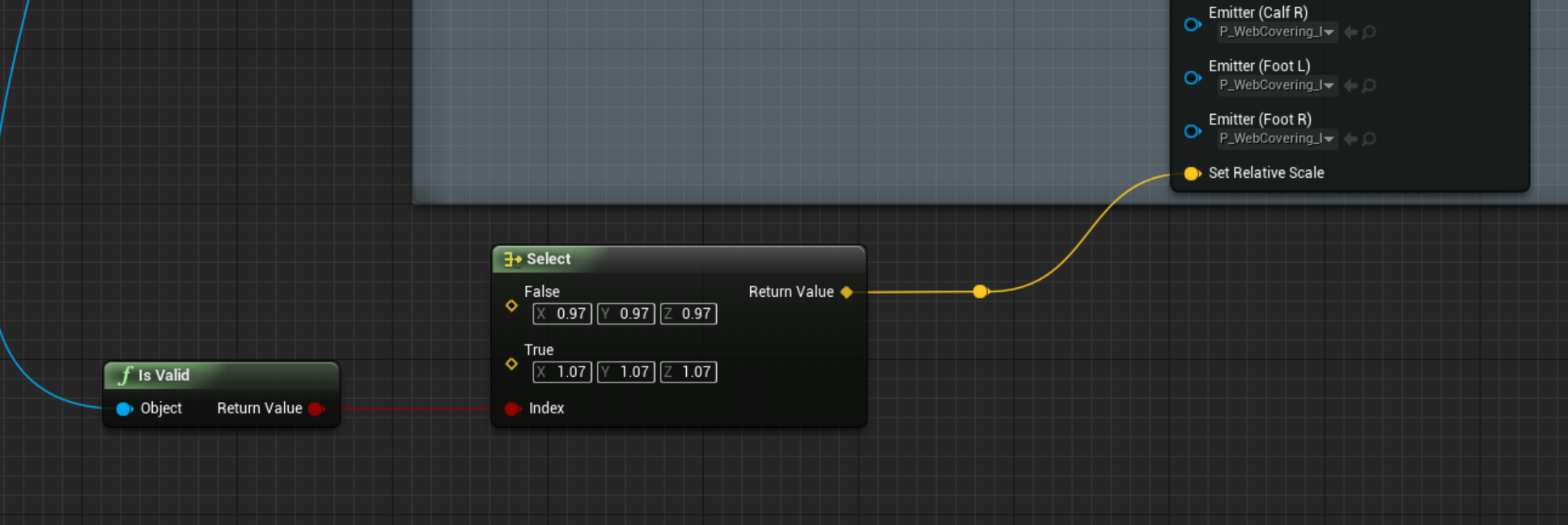Click the Z field showing 0.97
The image size is (1568, 525).
tap(689, 314)
